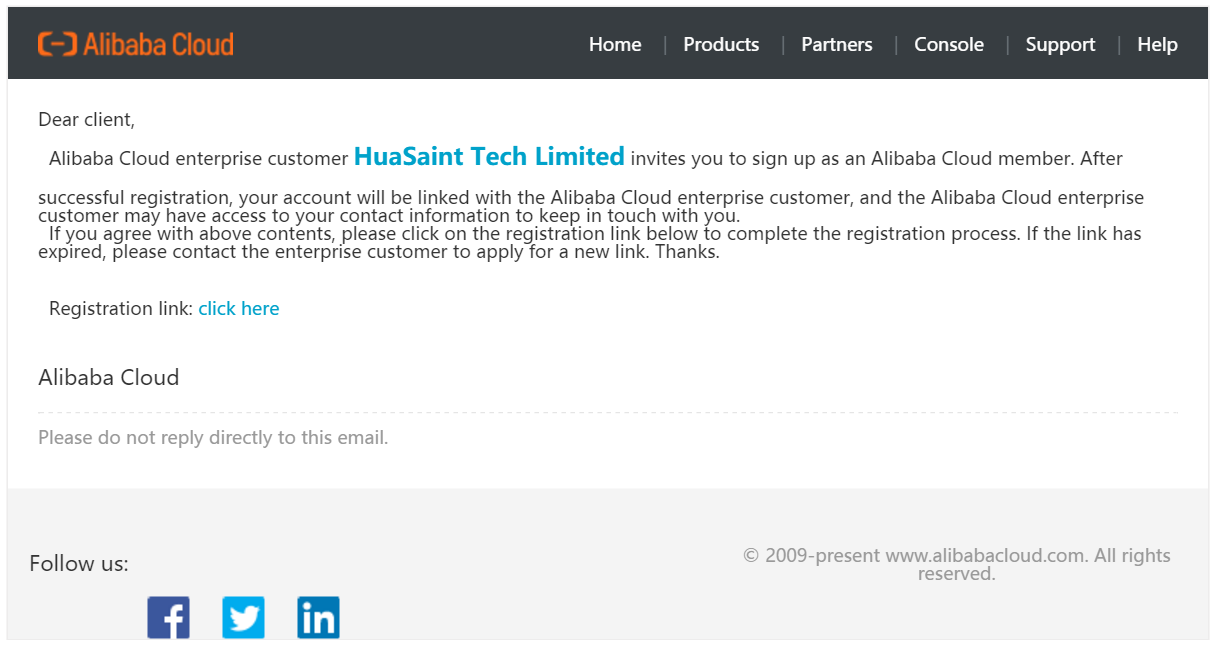Click the 'Please do not reply' notice
This screenshot has height=645, width=1220.
[213, 437]
